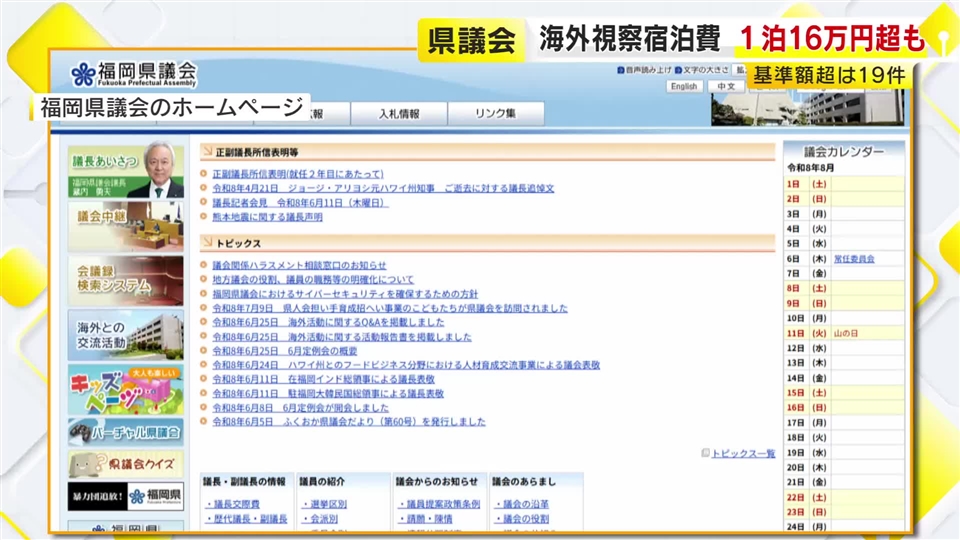Open the トピックス一覧 link
960x540 pixels.
tap(743, 454)
